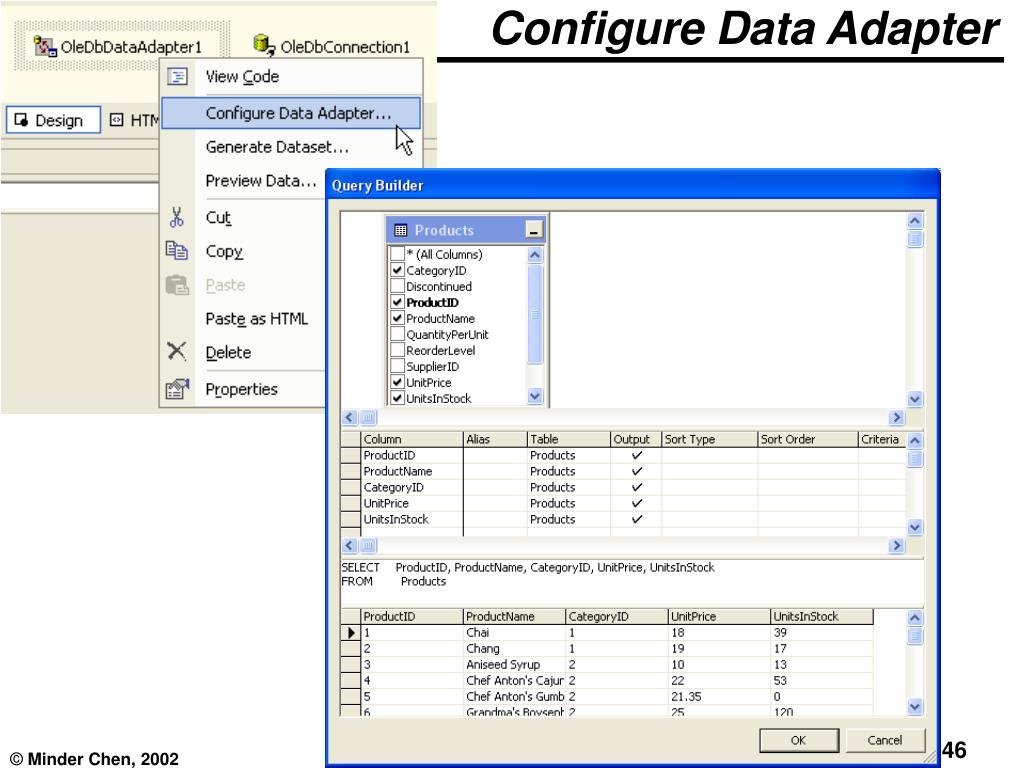
Task: Click grid pane horizontal scroll right arrow
Action: pyautogui.click(x=897, y=545)
